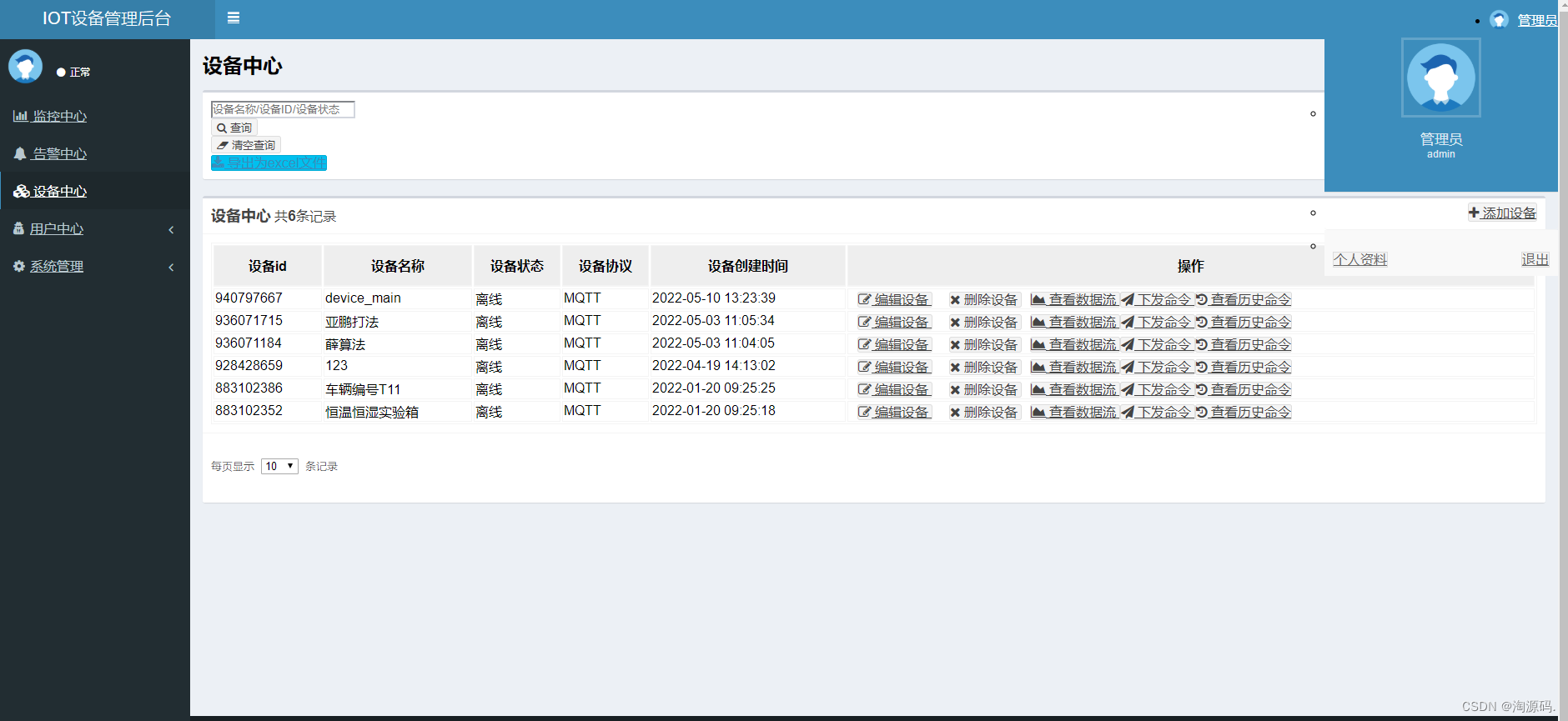View command history for device 123

pos(1244,367)
